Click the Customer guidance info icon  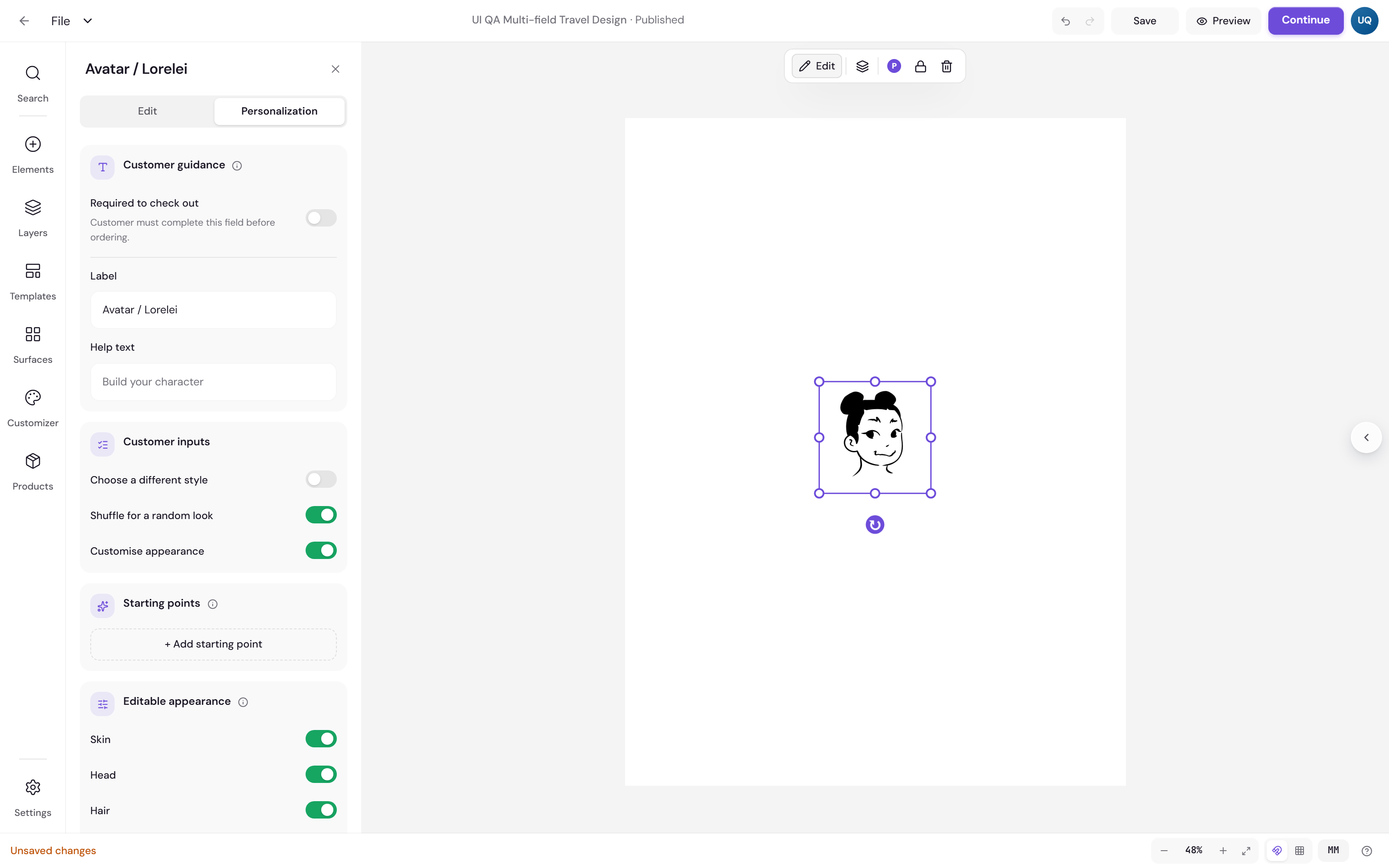coord(237,165)
